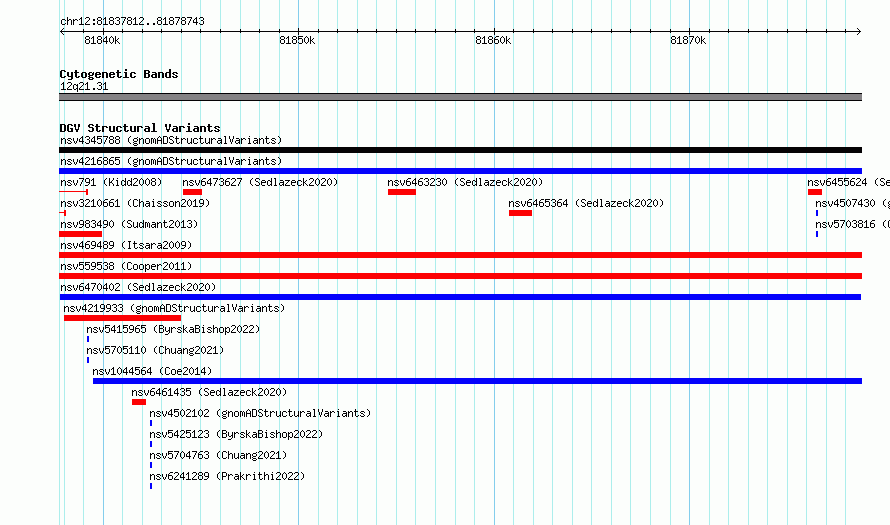The image size is (890, 525).
Task: Click the gray 12q21.31 cytogenetic band bar
Action: [460, 97]
